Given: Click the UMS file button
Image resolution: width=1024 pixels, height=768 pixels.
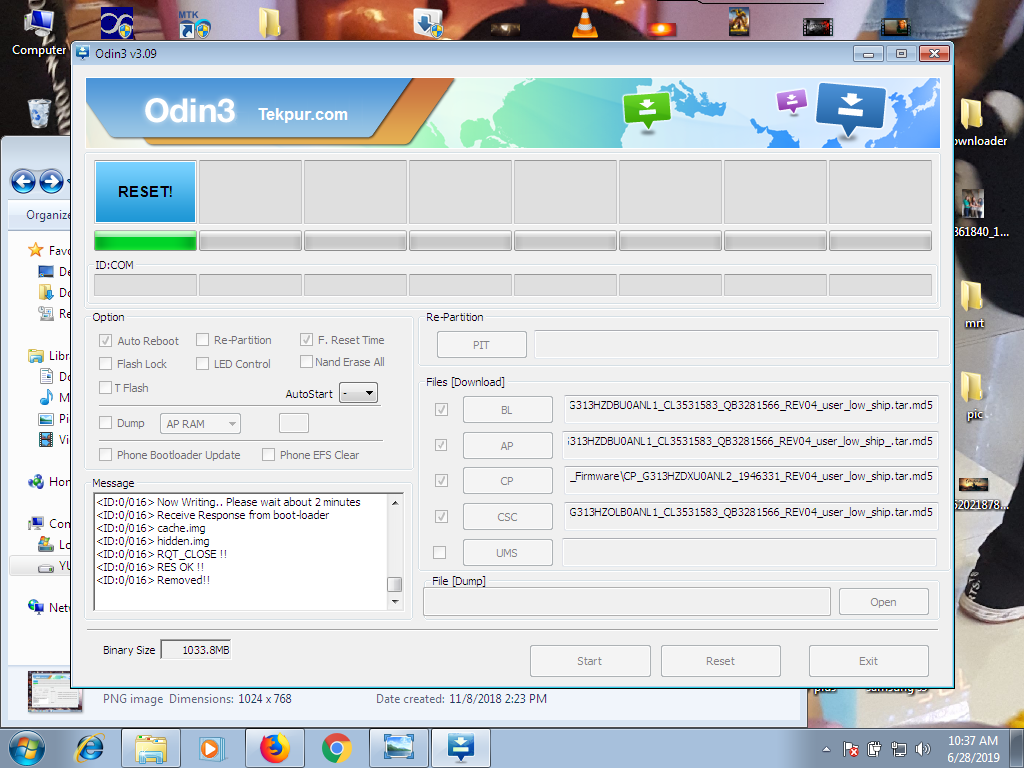Looking at the screenshot, I should pos(507,552).
